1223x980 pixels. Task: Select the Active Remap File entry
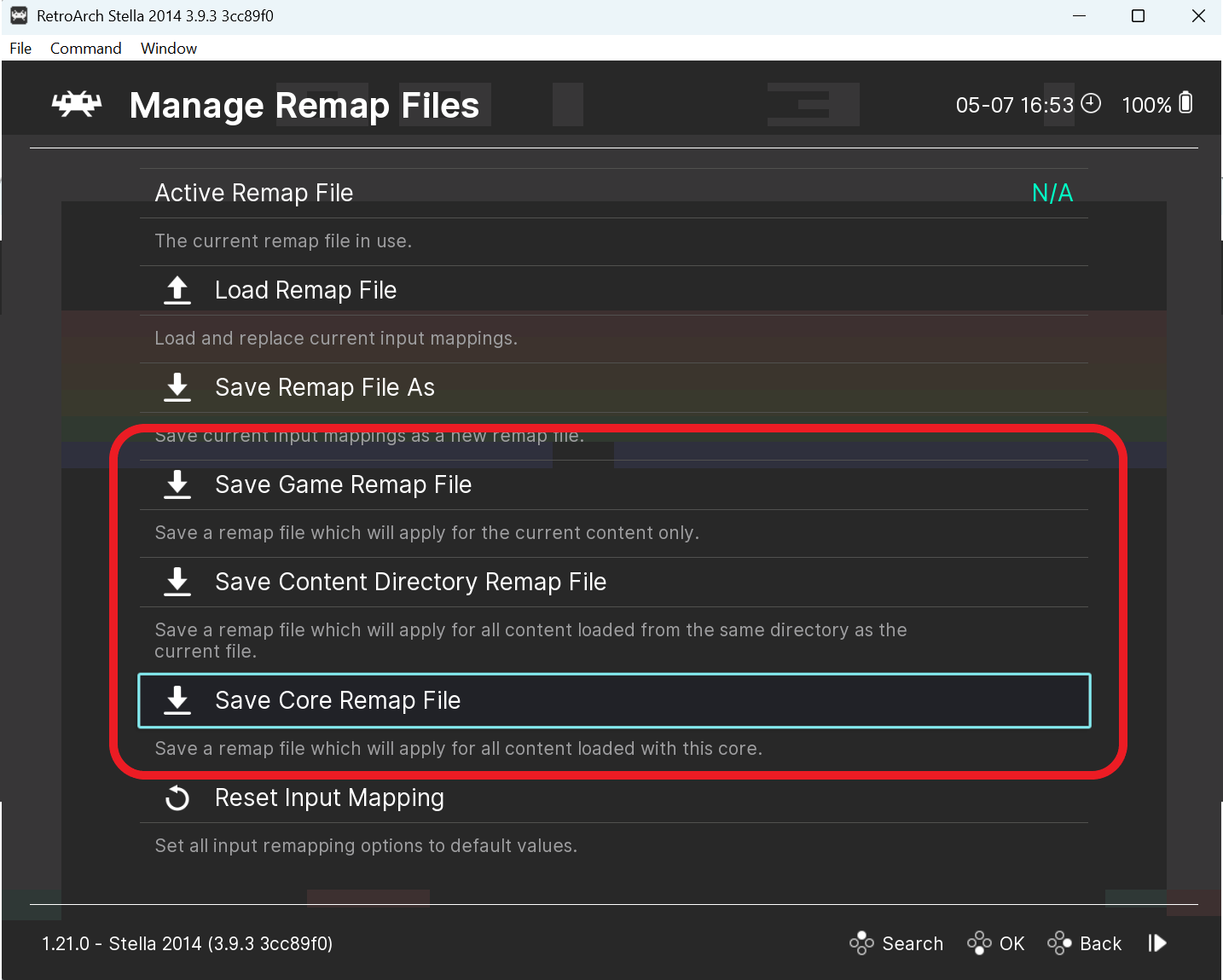(x=614, y=194)
